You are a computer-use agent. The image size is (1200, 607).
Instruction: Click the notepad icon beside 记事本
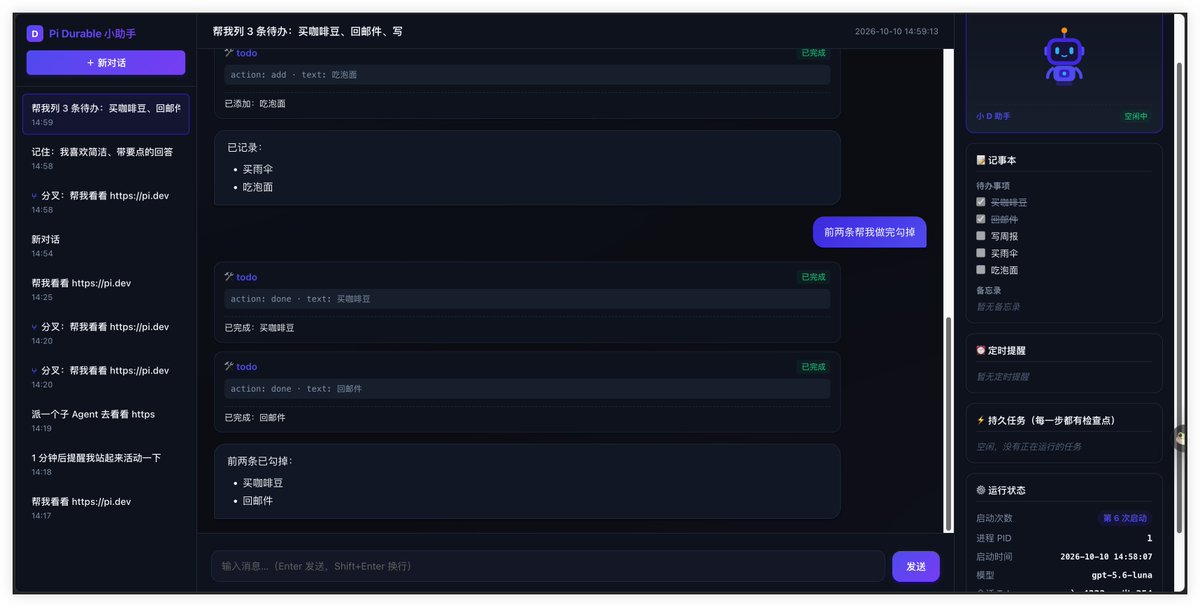click(x=981, y=160)
